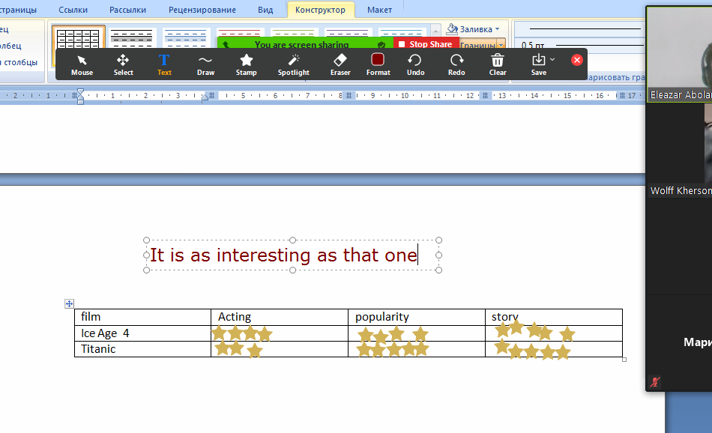This screenshot has height=433, width=712.
Task: Open the Format color options
Action: pos(378,64)
